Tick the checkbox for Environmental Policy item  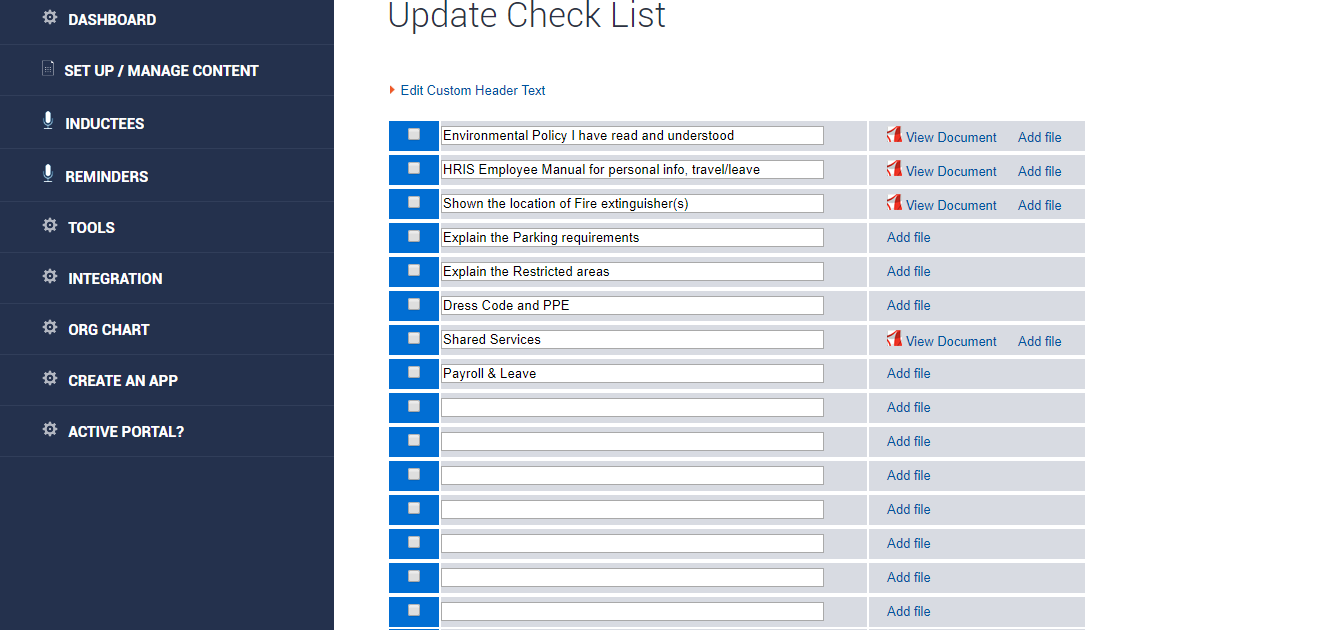(414, 135)
